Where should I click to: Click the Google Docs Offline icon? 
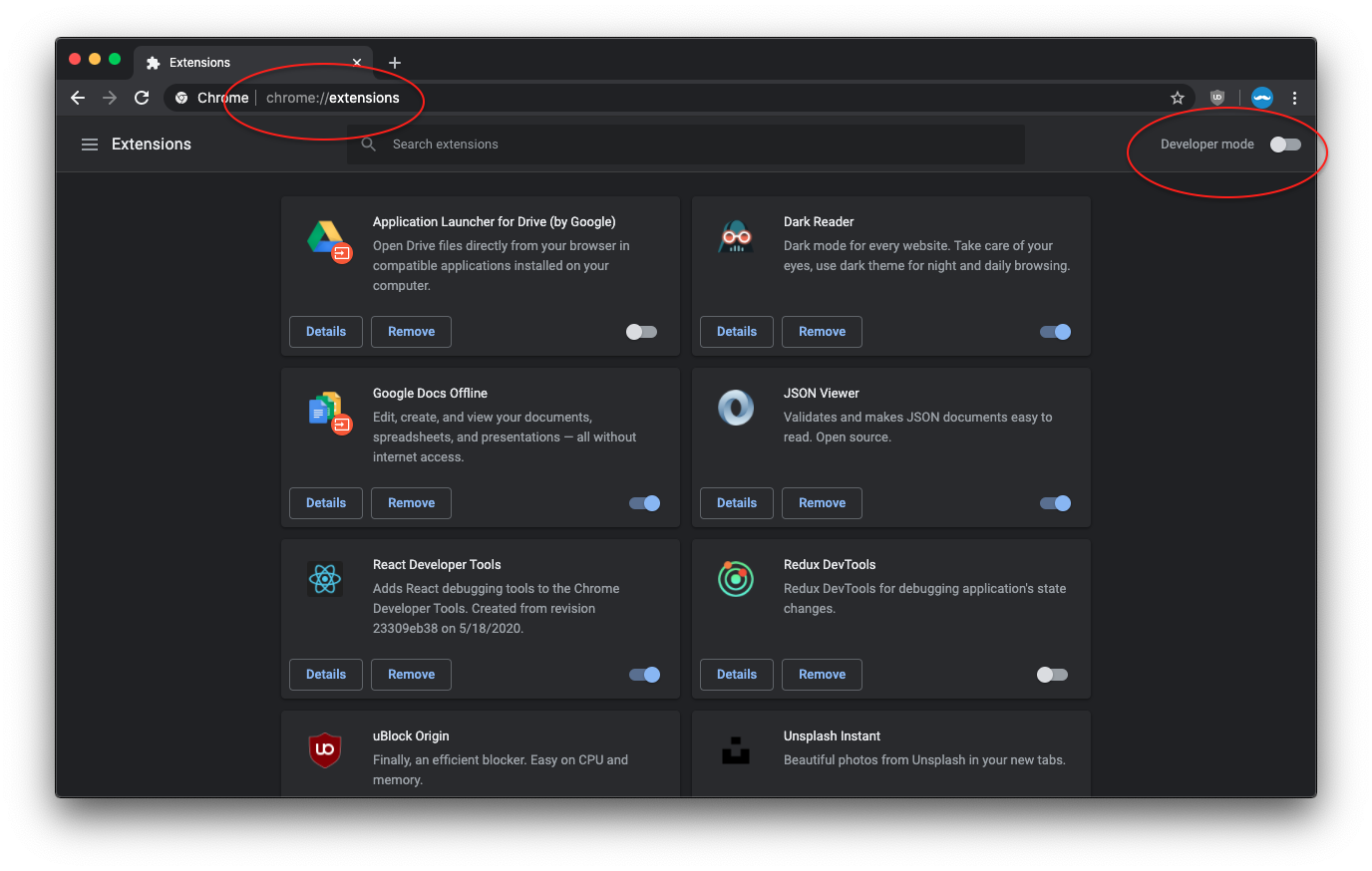(x=329, y=412)
